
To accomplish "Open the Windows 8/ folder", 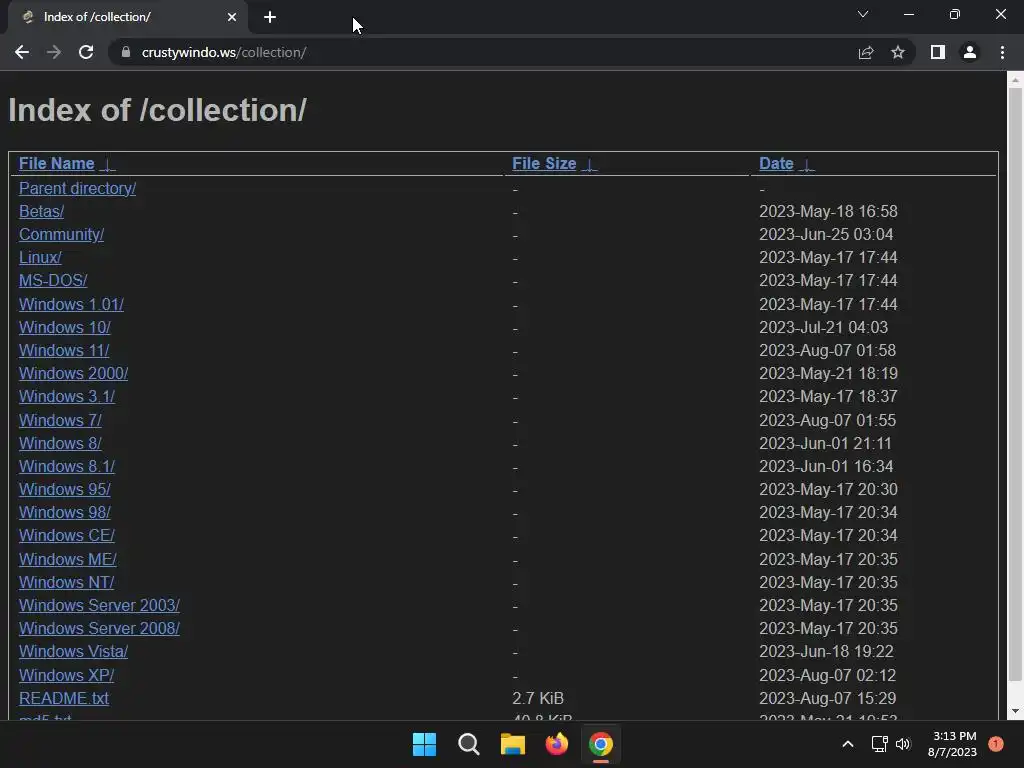I will (x=60, y=443).
